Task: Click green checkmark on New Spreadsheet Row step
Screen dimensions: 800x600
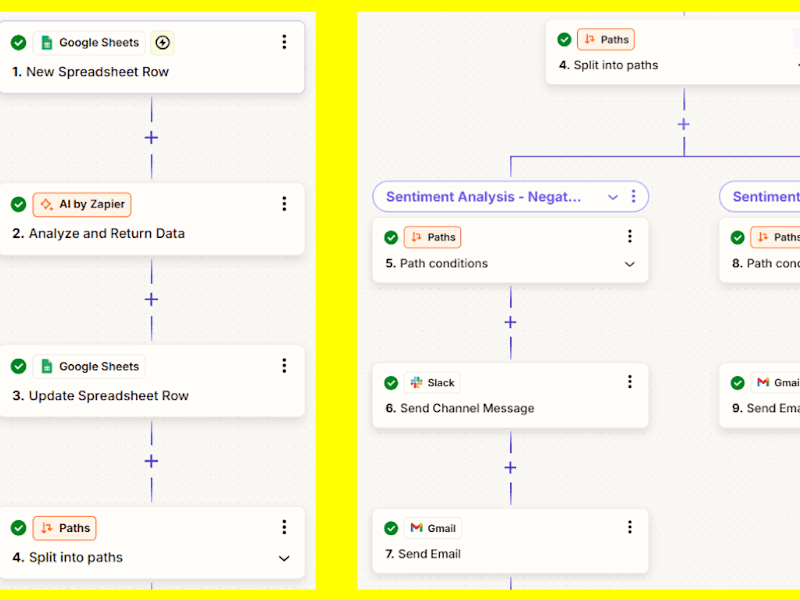Action: click(18, 43)
